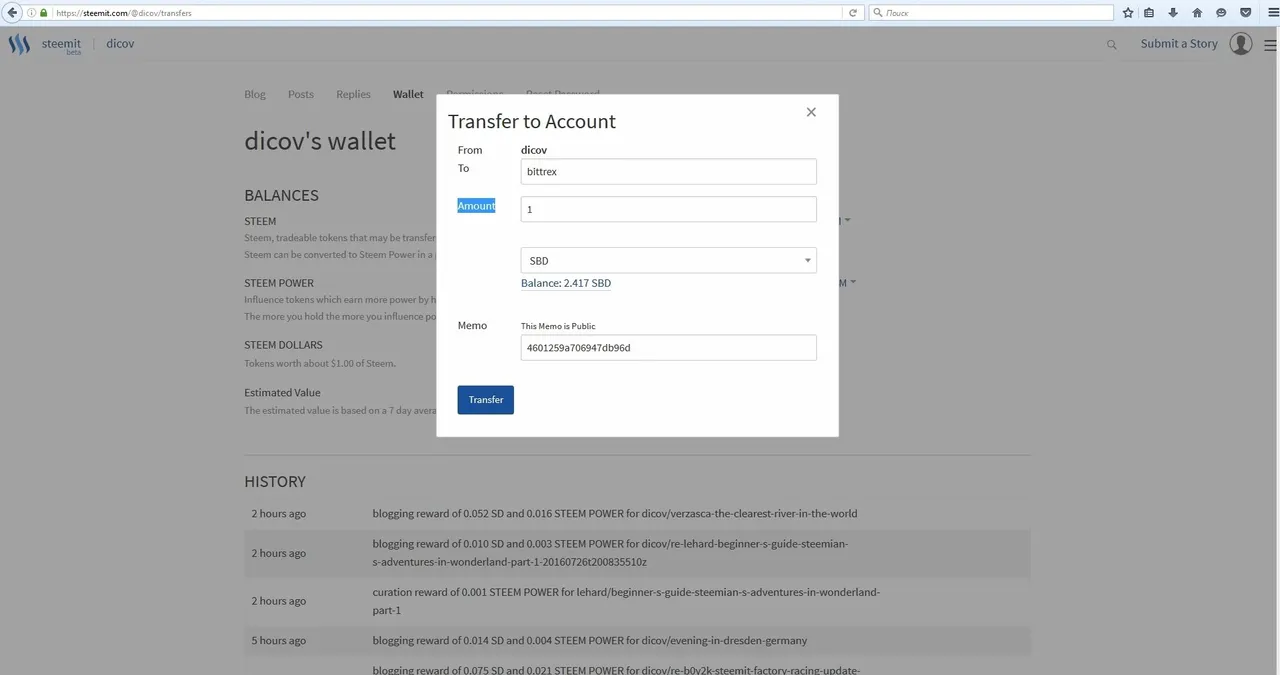1280x675 pixels.
Task: Open the SBD currency dropdown
Action: tap(668, 260)
